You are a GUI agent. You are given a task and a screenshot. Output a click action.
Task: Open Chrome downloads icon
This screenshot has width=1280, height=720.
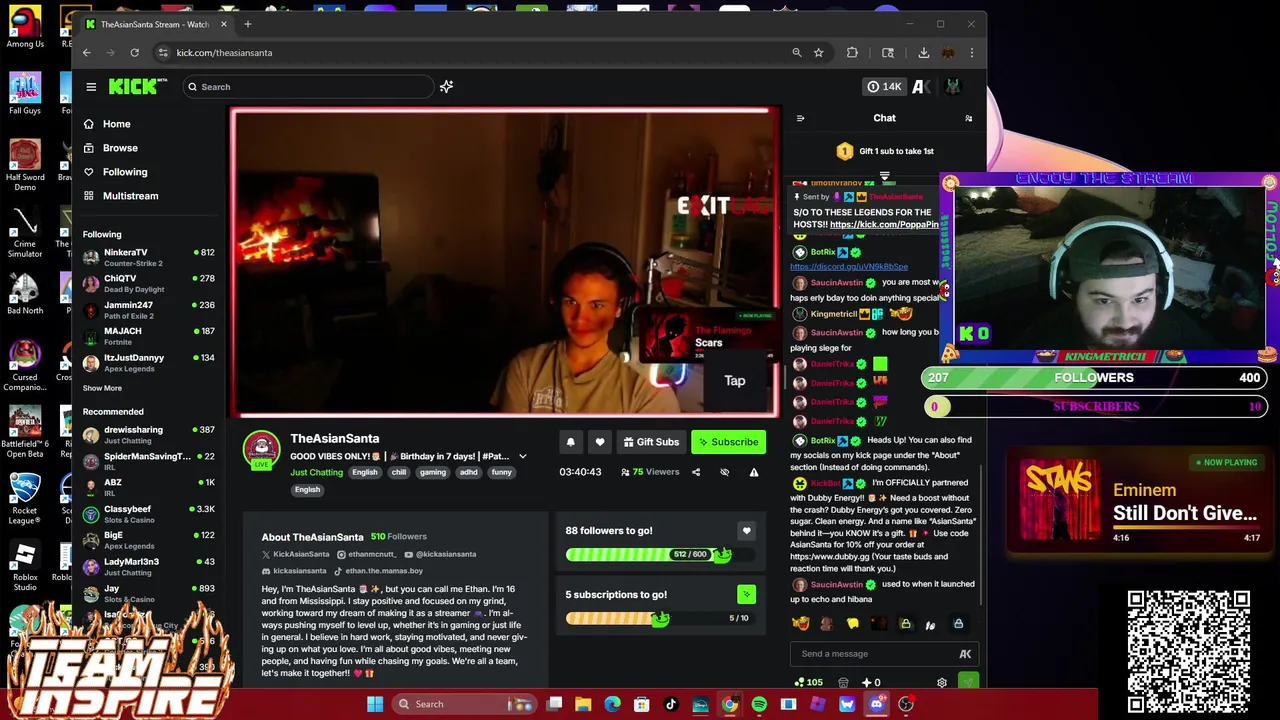click(923, 53)
